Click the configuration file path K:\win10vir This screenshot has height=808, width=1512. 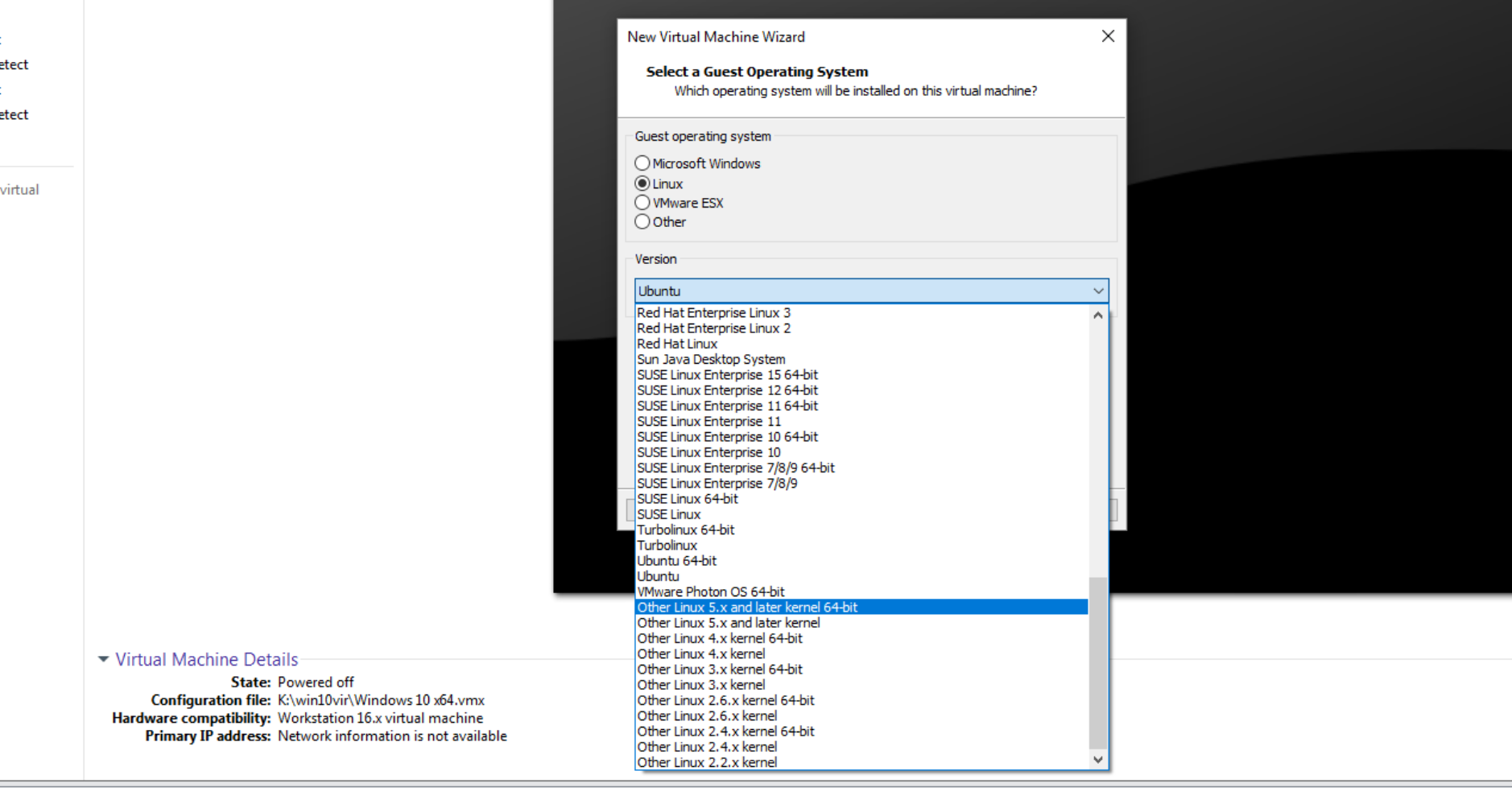pyautogui.click(x=381, y=700)
